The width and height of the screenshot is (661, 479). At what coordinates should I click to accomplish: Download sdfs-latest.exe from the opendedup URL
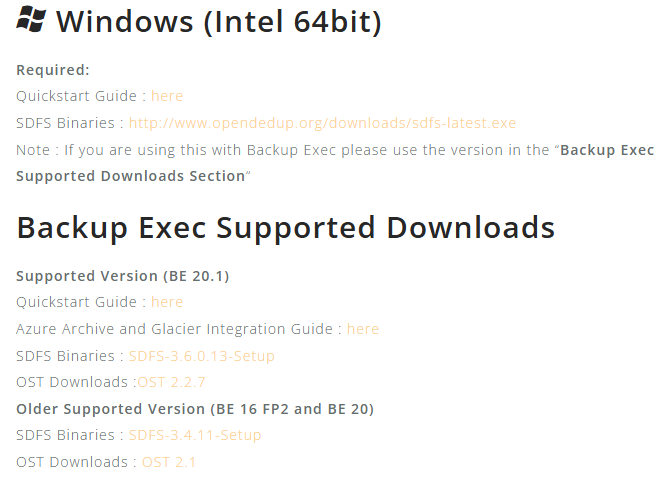[x=322, y=123]
